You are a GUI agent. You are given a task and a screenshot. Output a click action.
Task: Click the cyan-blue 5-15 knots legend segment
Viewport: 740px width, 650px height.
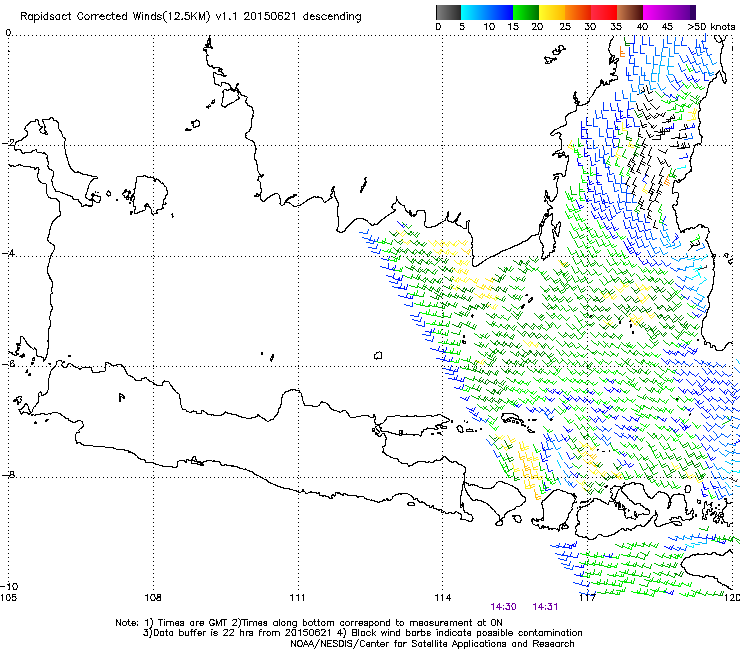click(487, 12)
